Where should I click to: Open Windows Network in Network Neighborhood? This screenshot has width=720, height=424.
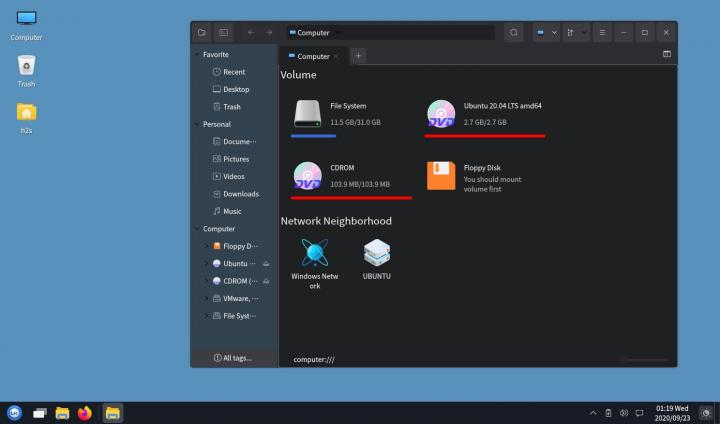(314, 253)
